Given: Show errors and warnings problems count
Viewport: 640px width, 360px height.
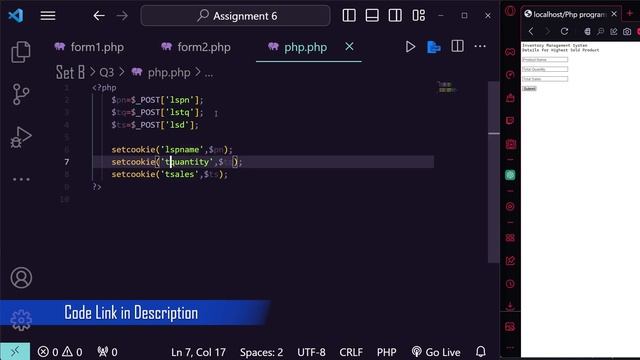Looking at the screenshot, I should click(60, 352).
